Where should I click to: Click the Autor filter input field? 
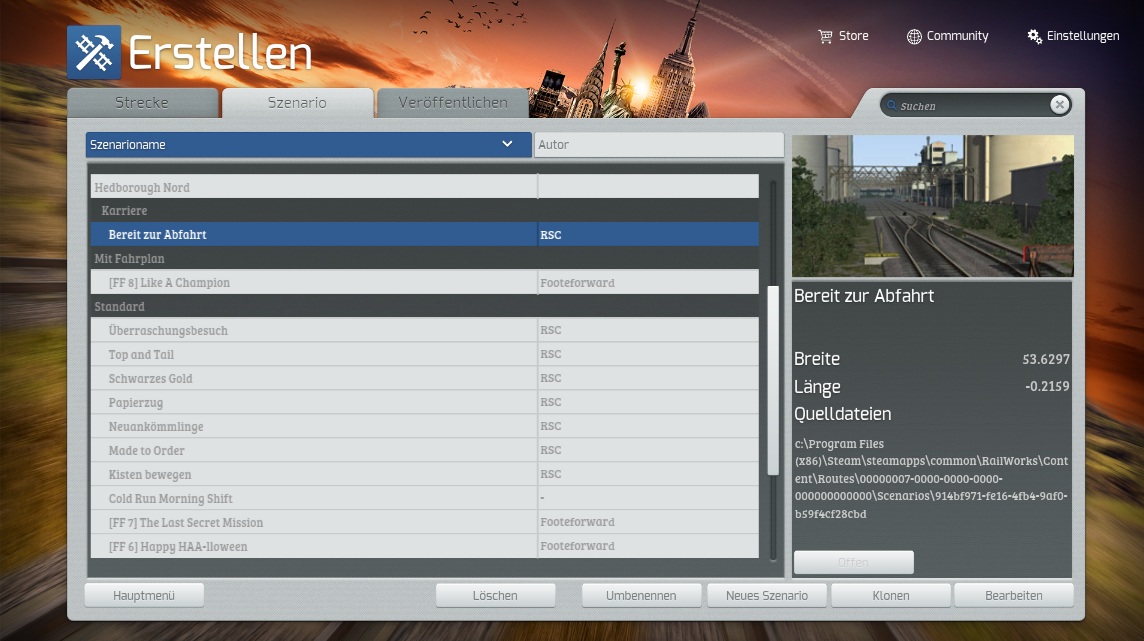point(658,145)
